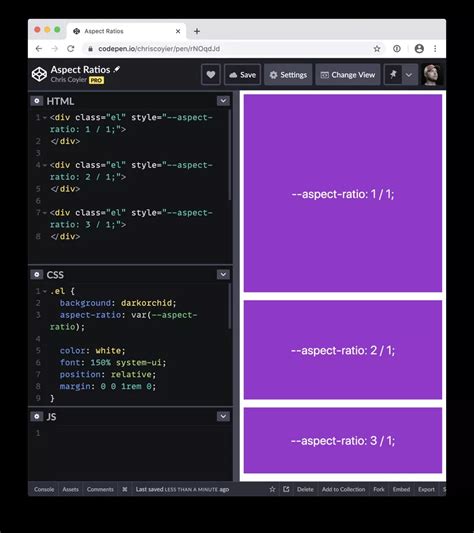Click the PRO badge
474x533 pixels.
96,80
